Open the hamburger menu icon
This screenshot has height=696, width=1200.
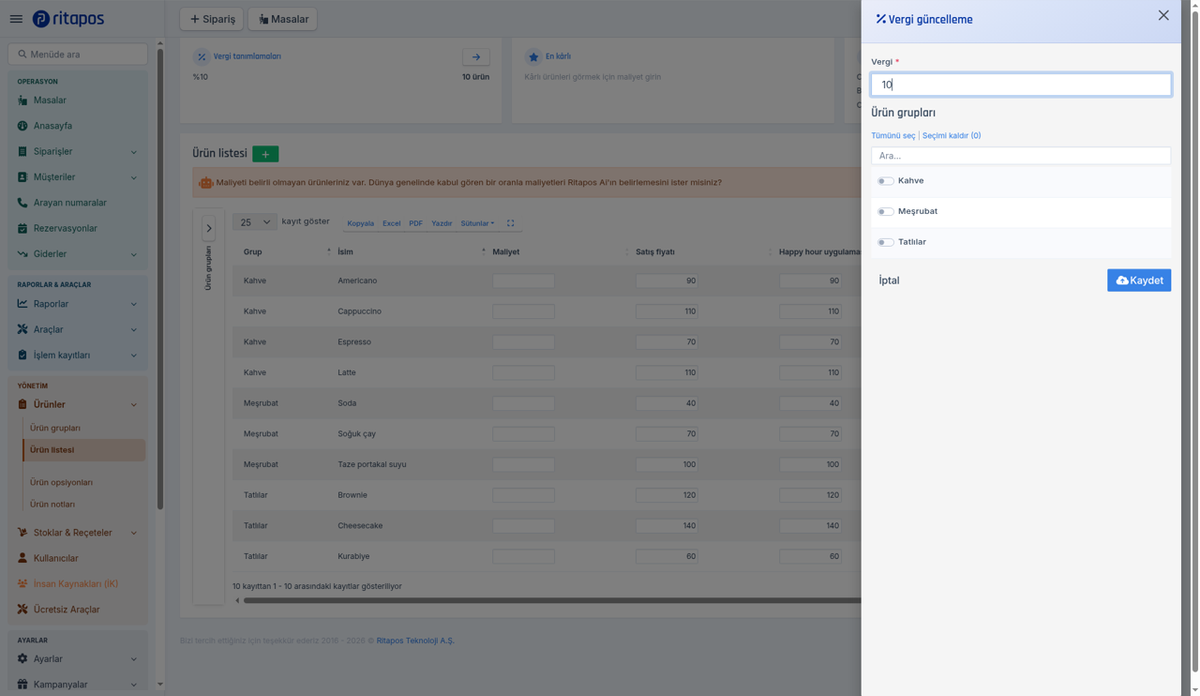tap(15, 19)
